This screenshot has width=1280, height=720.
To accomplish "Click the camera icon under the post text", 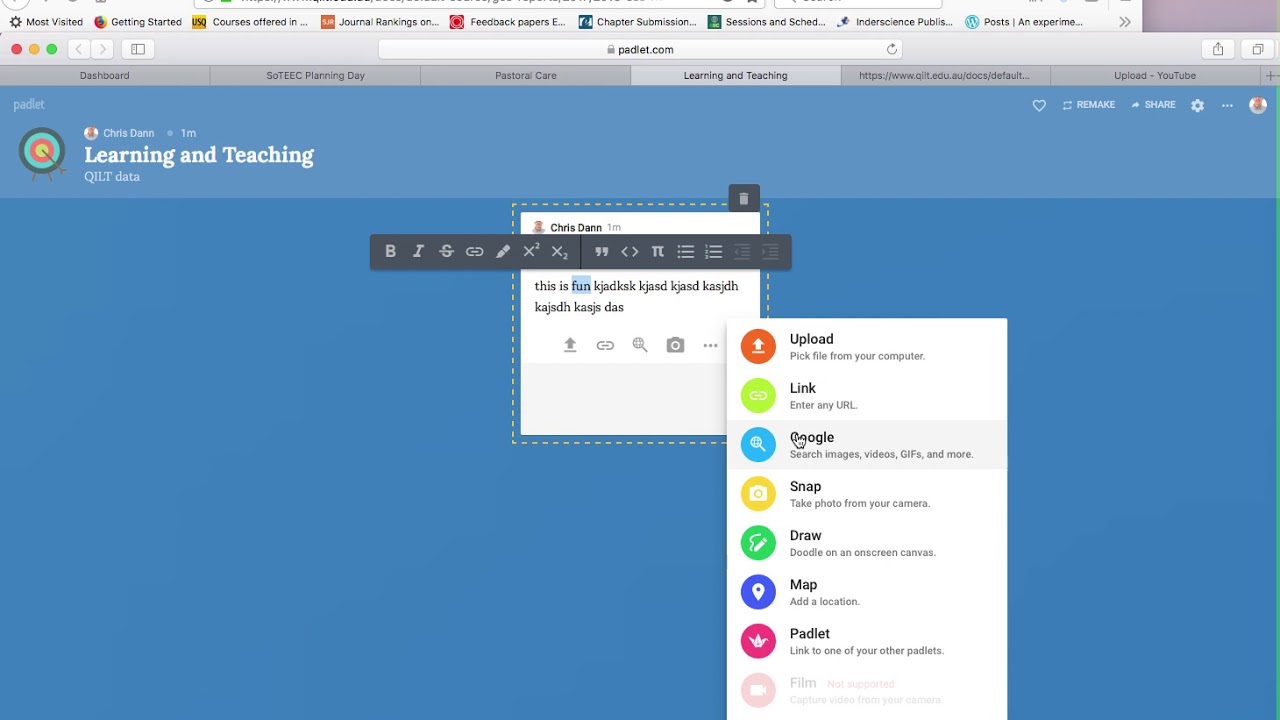I will click(x=675, y=345).
